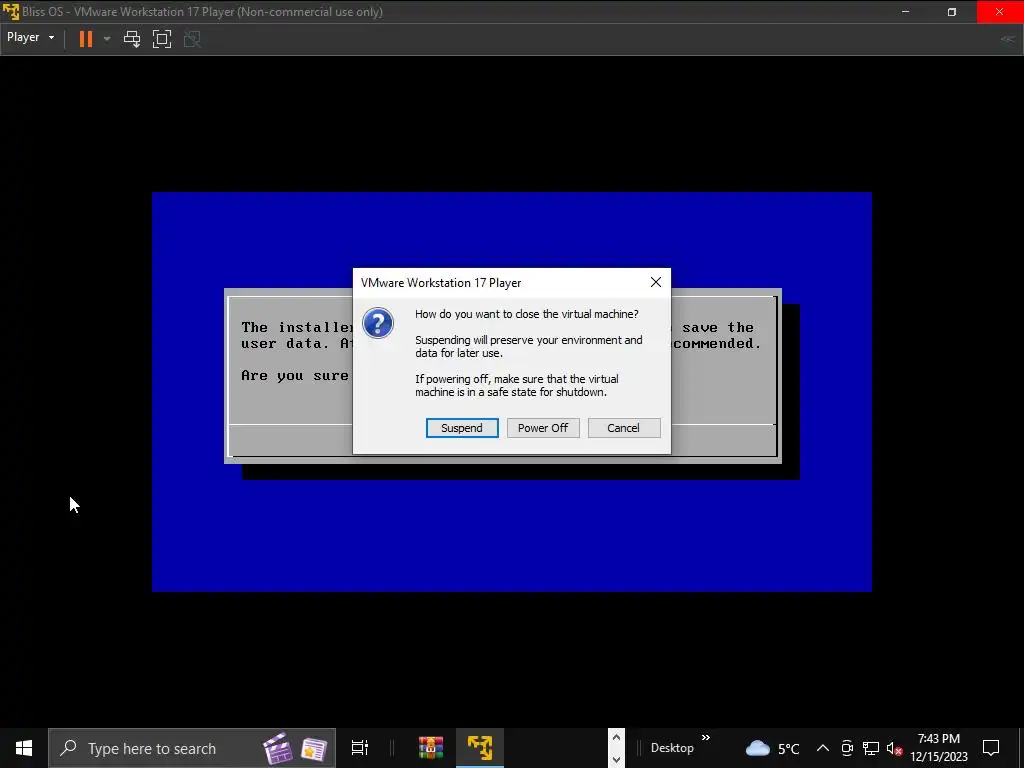Select the VMware Player taskbar icon
The height and width of the screenshot is (768, 1024).
pyautogui.click(x=480, y=748)
